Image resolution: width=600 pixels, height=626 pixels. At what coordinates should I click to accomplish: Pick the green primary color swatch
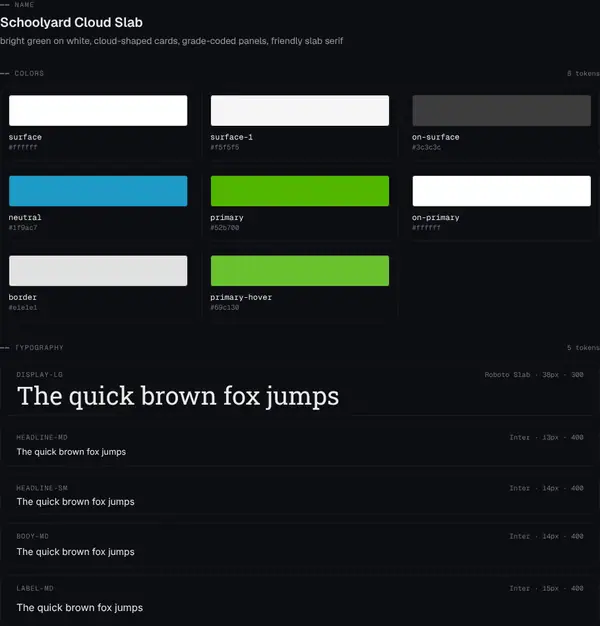[300, 191]
